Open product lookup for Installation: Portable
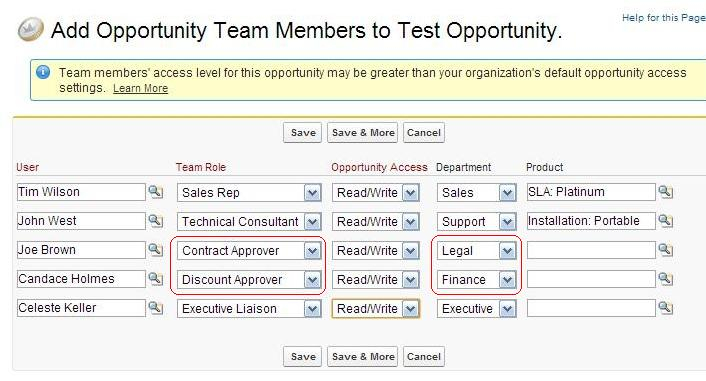This screenshot has width=706, height=381. tap(665, 221)
